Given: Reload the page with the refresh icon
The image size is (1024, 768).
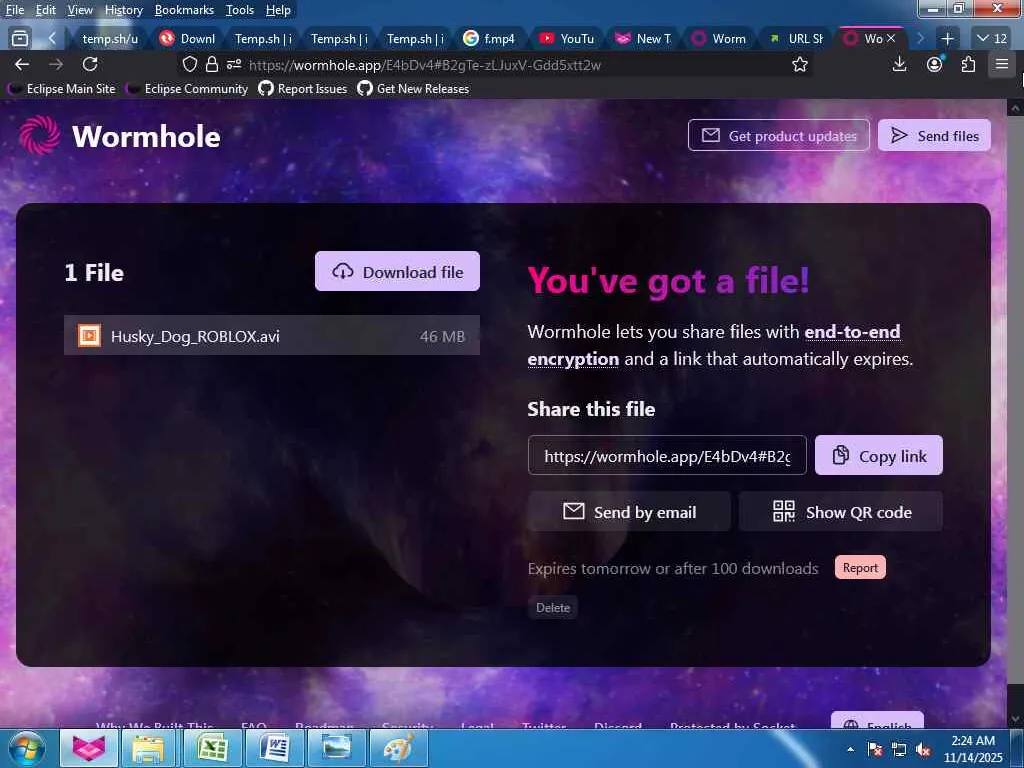Looking at the screenshot, I should click(x=90, y=64).
